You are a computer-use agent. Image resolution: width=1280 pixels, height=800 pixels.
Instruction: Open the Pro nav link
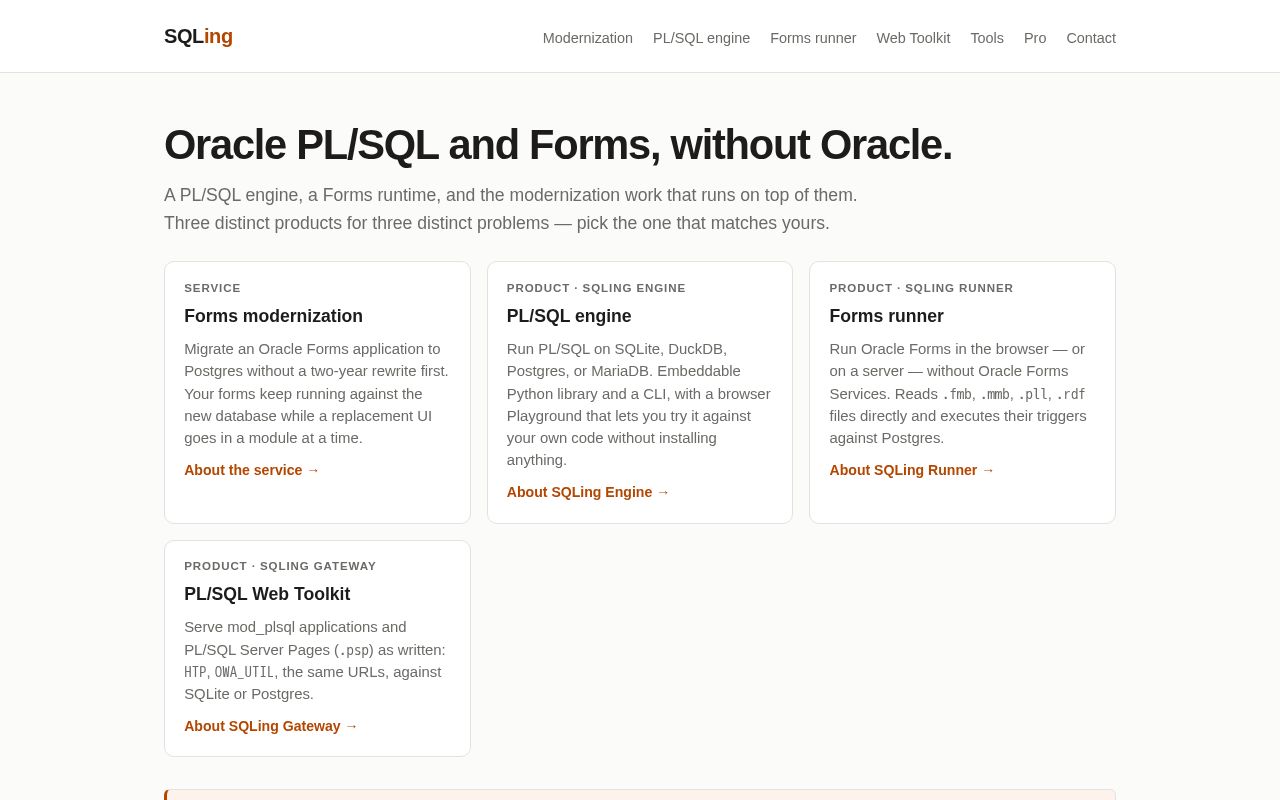(1035, 38)
